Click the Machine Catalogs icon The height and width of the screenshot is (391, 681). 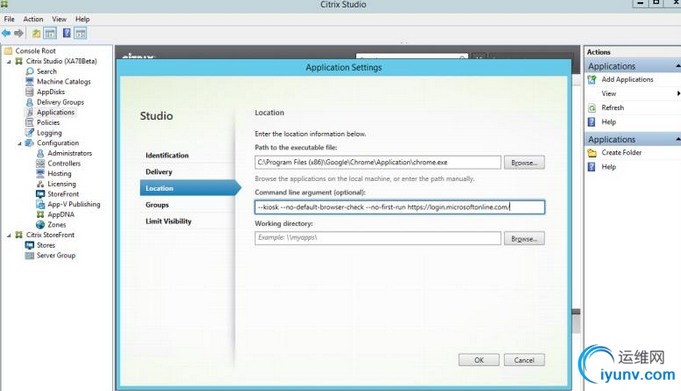30,82
